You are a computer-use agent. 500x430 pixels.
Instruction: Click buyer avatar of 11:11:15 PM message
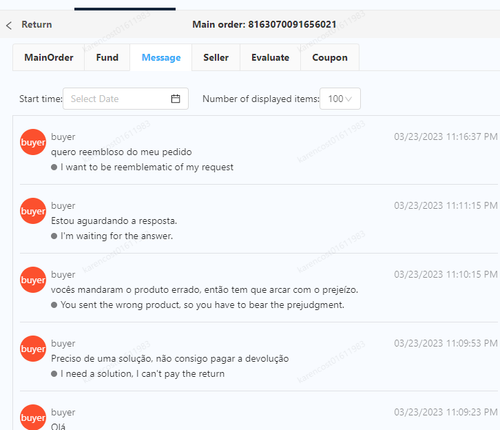[33, 211]
